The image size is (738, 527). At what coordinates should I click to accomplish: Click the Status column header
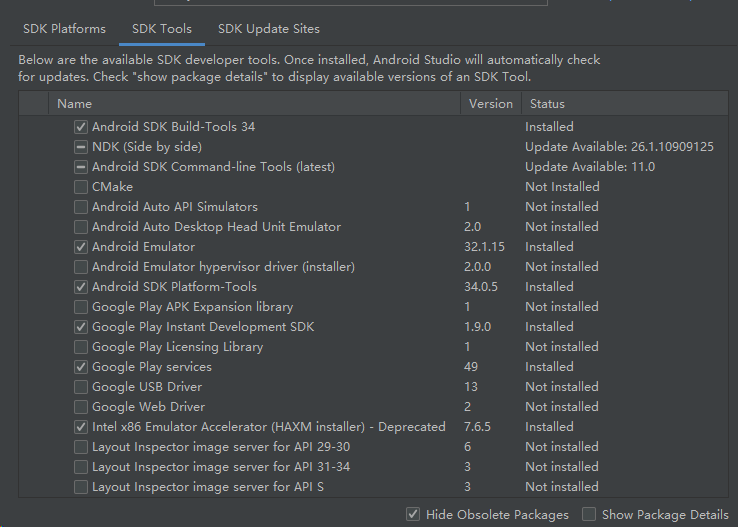pos(547,103)
